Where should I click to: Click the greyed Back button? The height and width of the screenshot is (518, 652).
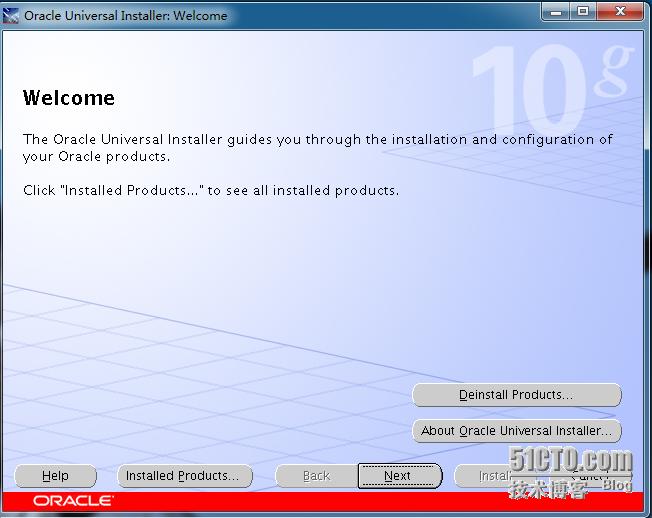pyautogui.click(x=316, y=476)
